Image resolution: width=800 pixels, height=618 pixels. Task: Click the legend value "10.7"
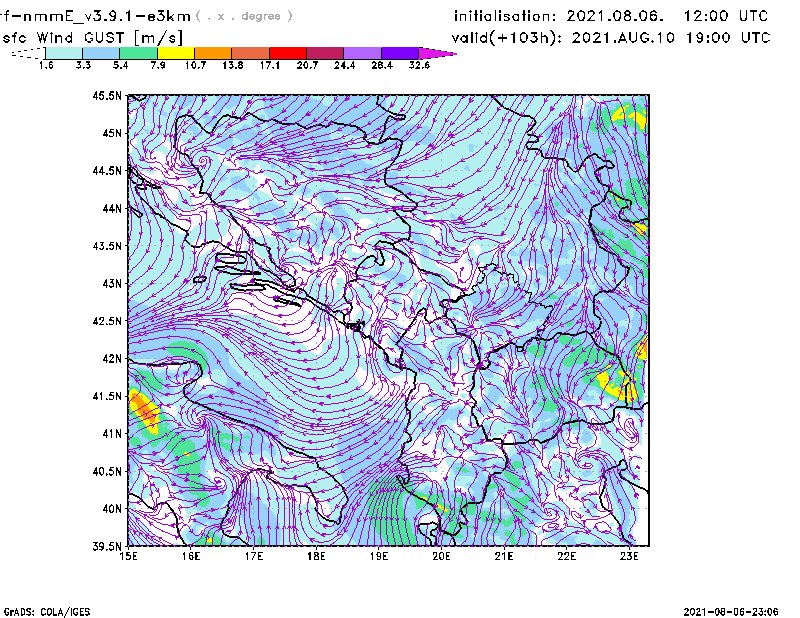[x=195, y=65]
